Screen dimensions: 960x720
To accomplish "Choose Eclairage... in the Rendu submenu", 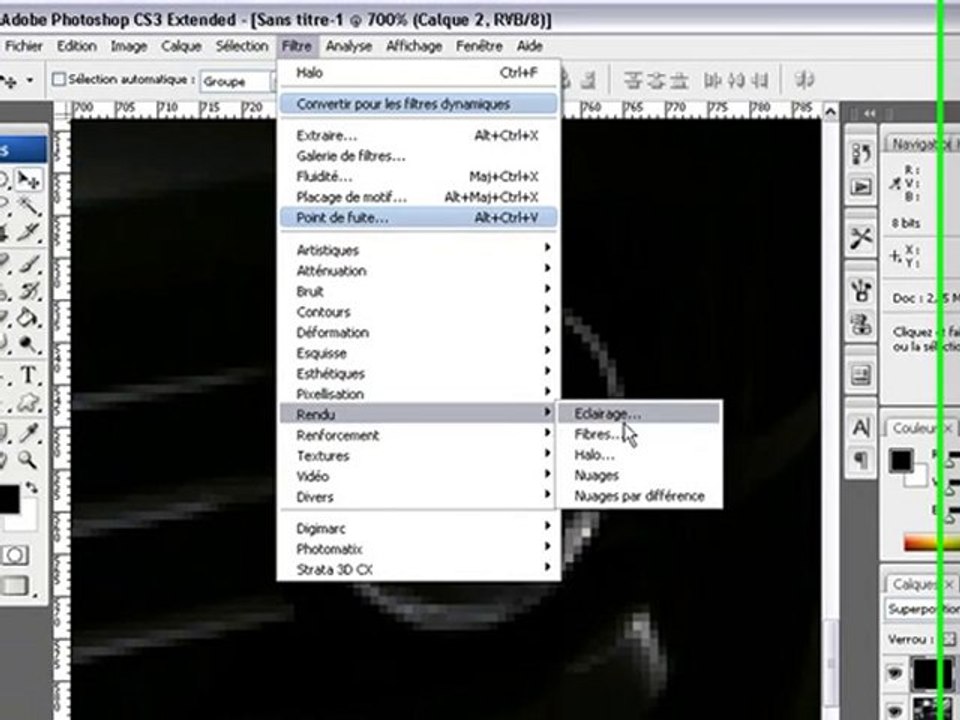I will coord(639,413).
